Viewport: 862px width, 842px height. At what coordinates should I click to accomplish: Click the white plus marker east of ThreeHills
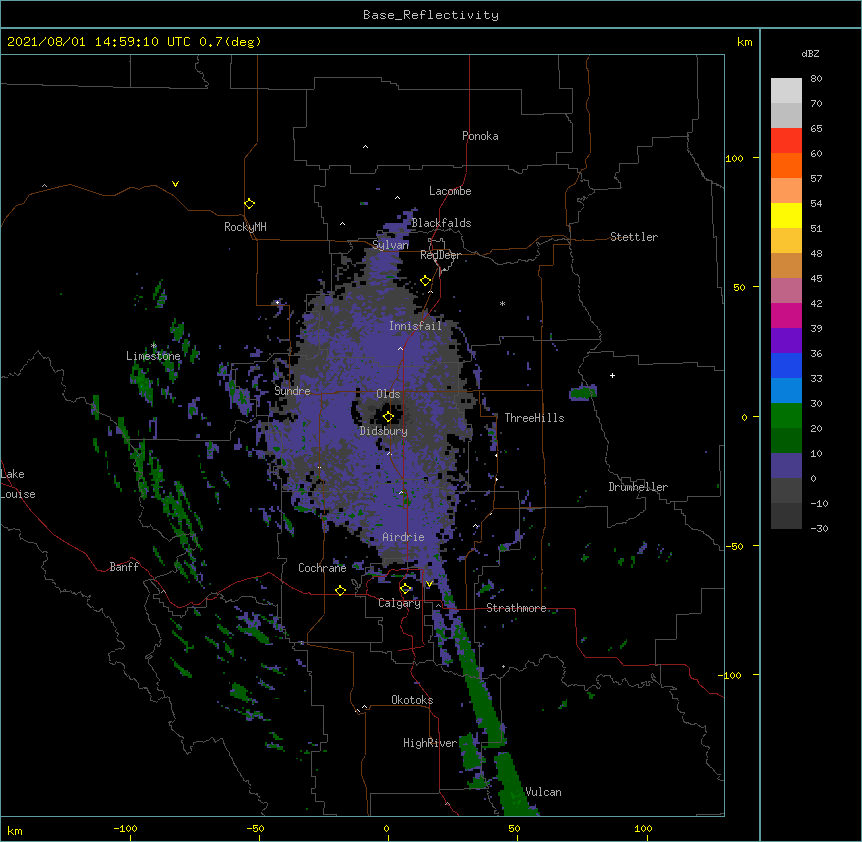(612, 375)
